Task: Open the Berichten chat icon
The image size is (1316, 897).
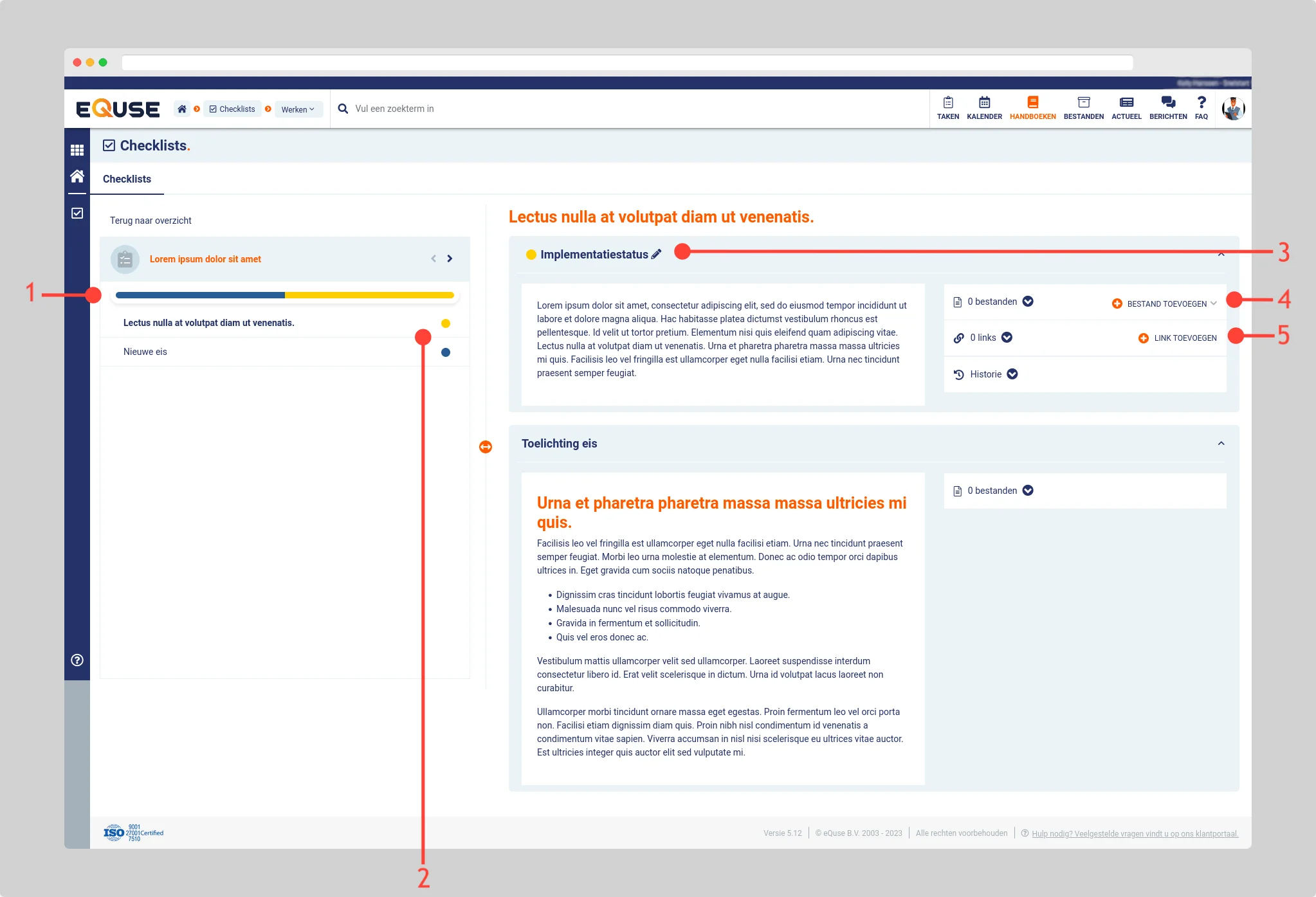Action: point(1167,103)
